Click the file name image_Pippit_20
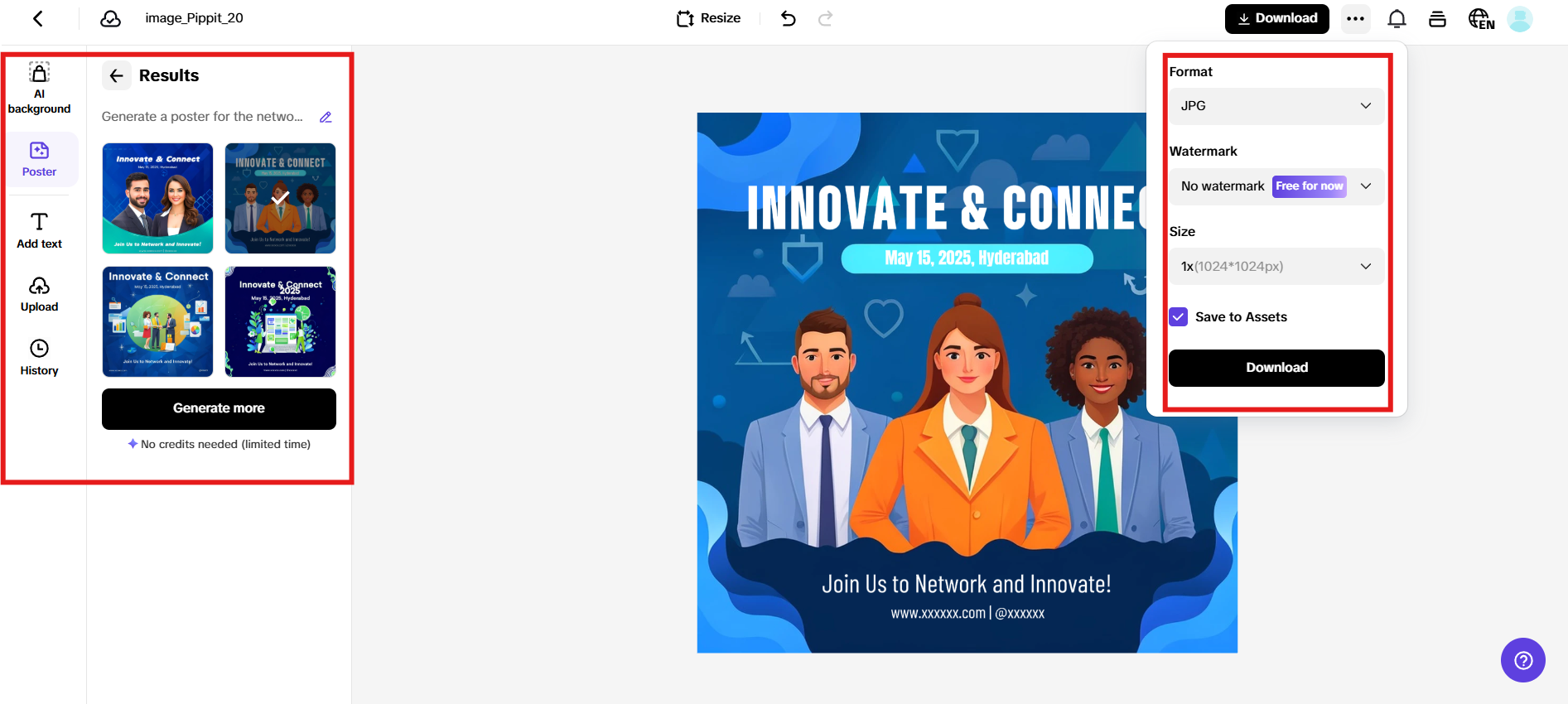 194,18
